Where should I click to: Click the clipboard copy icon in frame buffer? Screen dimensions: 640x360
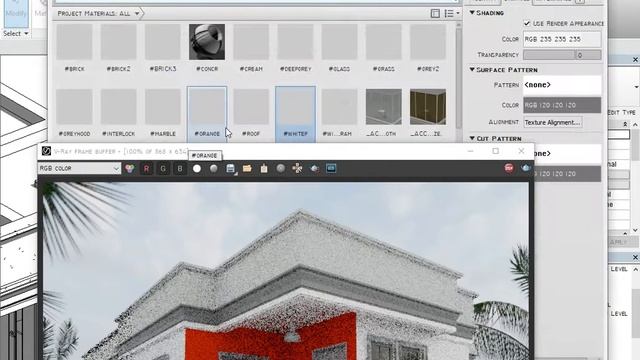click(264, 169)
